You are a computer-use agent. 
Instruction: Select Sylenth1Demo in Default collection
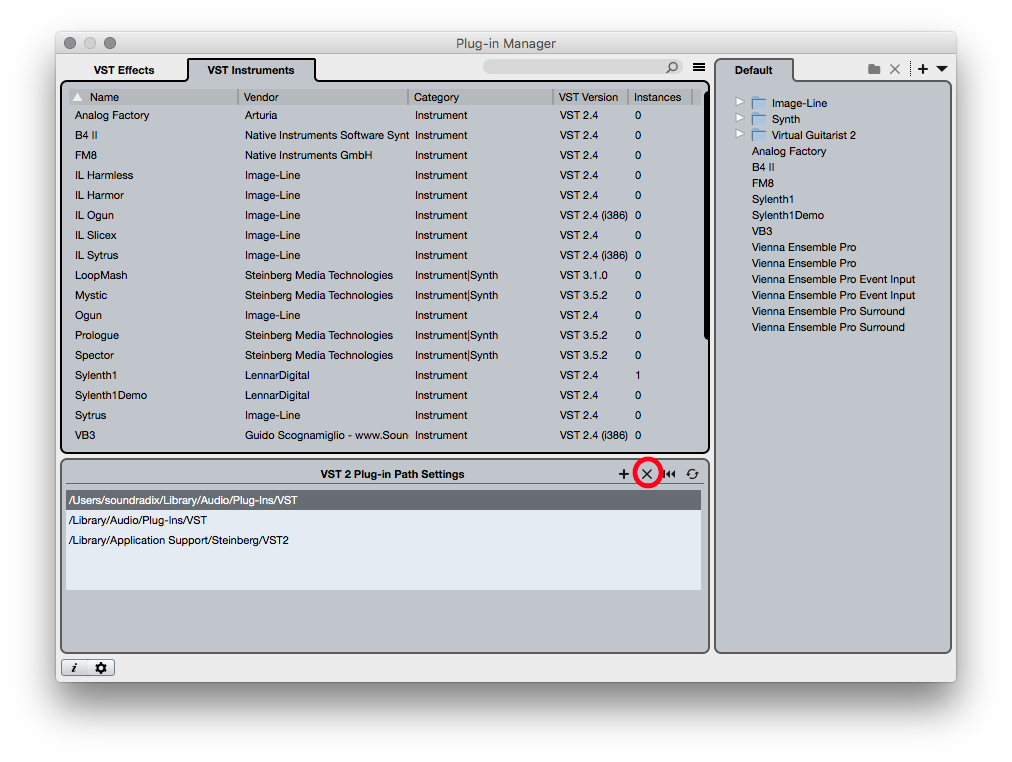click(x=787, y=216)
